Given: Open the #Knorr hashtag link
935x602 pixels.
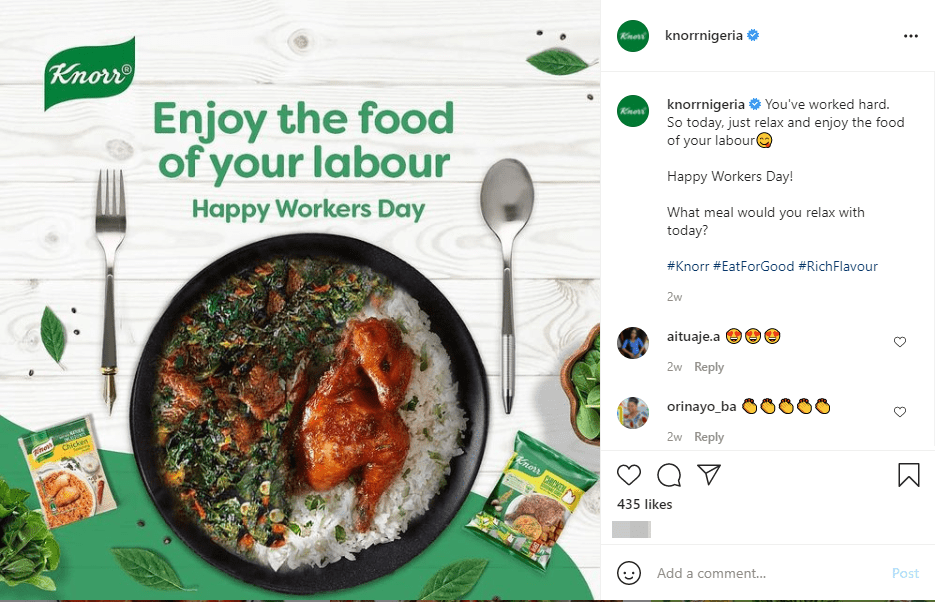Looking at the screenshot, I should [688, 266].
